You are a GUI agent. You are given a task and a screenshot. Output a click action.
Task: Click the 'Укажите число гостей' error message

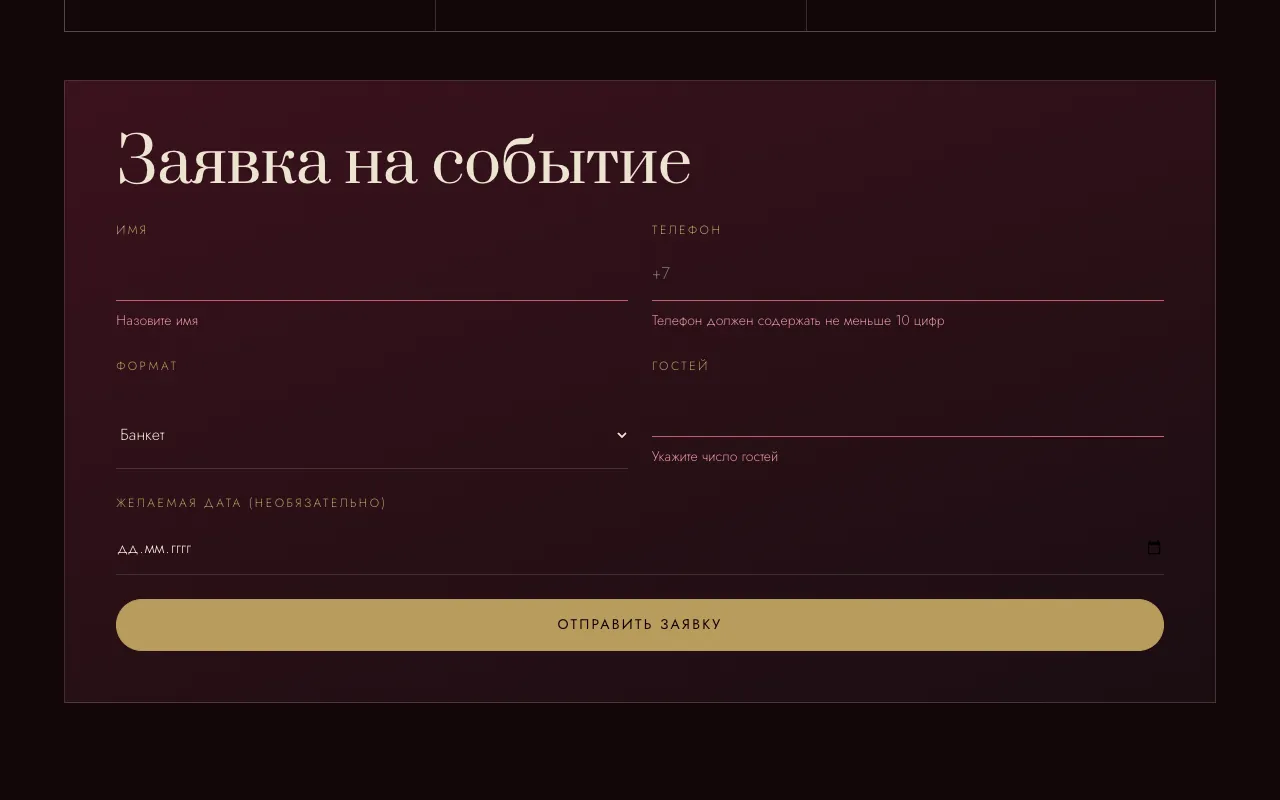pyautogui.click(x=715, y=457)
